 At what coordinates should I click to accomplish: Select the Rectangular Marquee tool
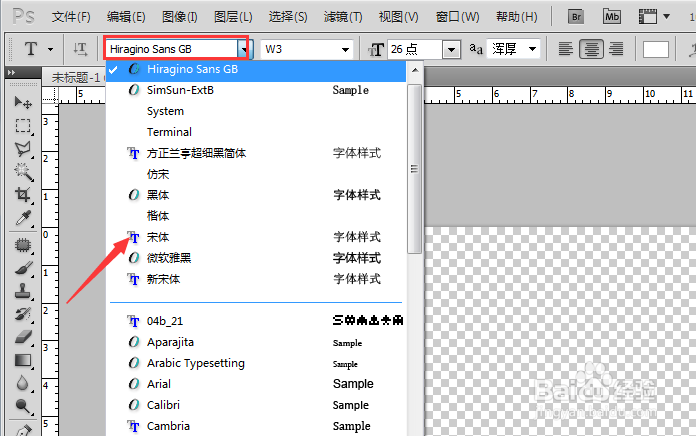pos(23,126)
